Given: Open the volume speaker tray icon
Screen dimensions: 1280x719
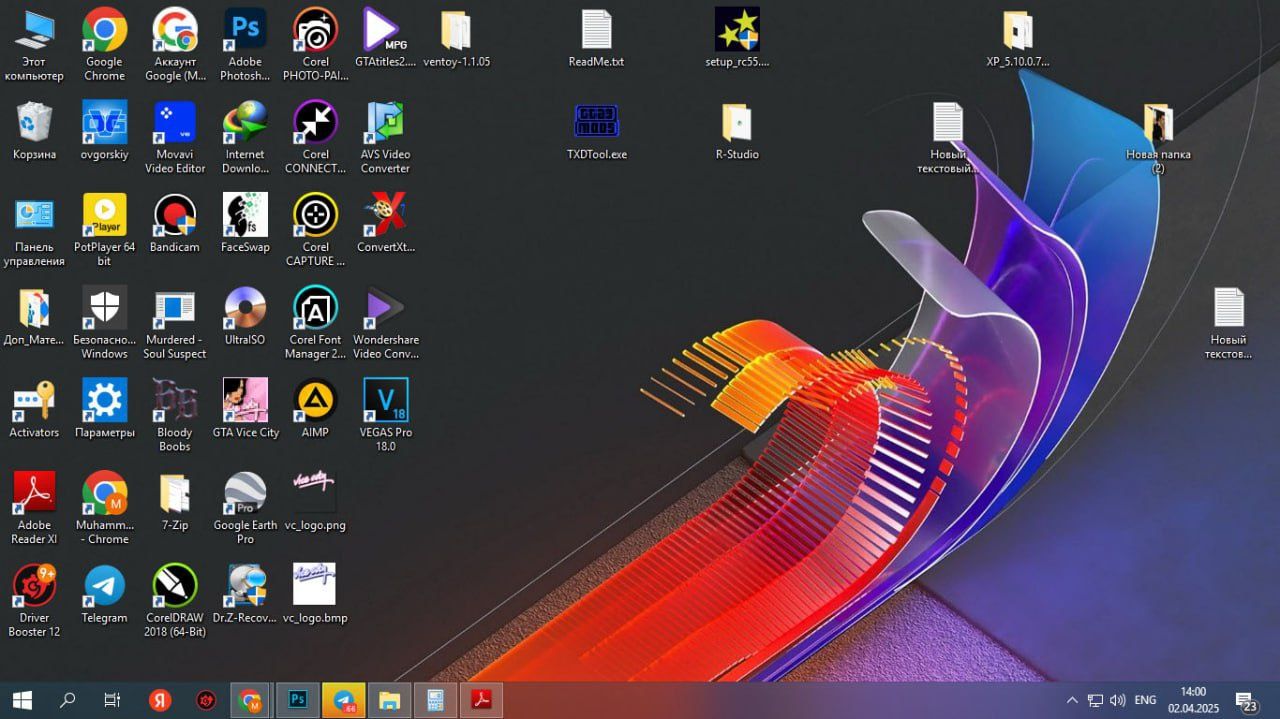Looking at the screenshot, I should tap(1118, 700).
